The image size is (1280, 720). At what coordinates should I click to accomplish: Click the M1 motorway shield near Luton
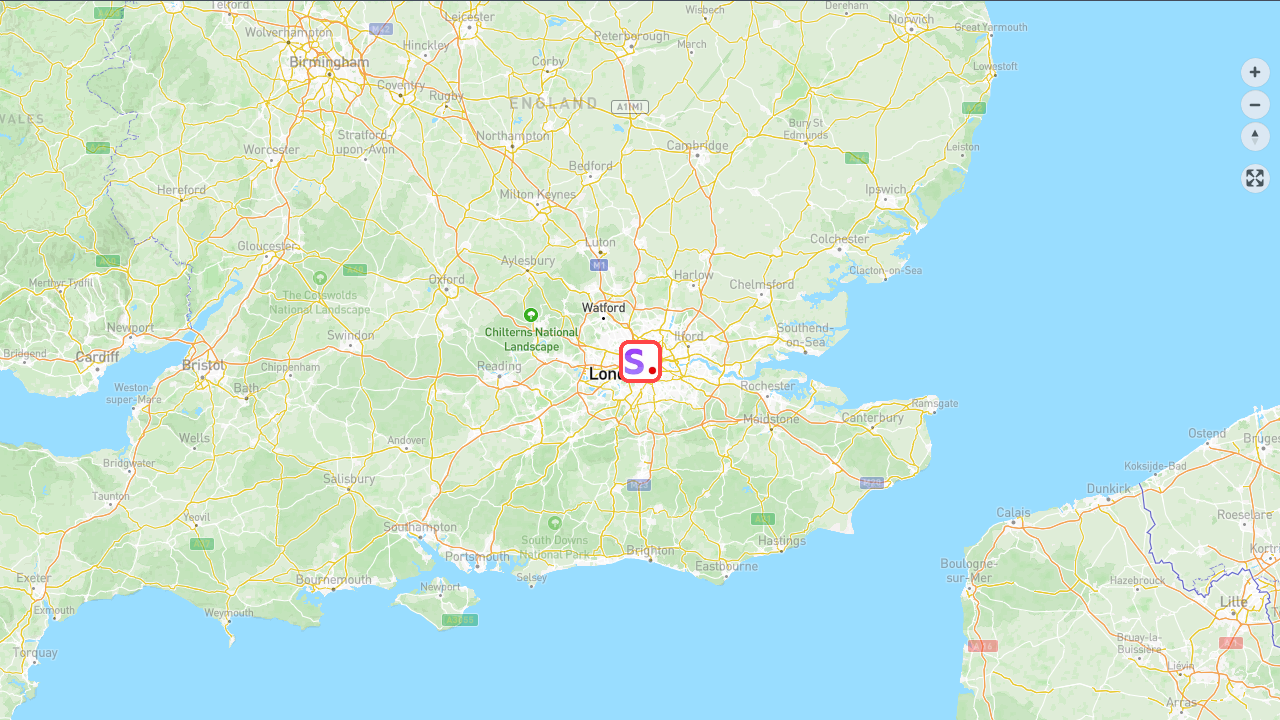point(599,265)
